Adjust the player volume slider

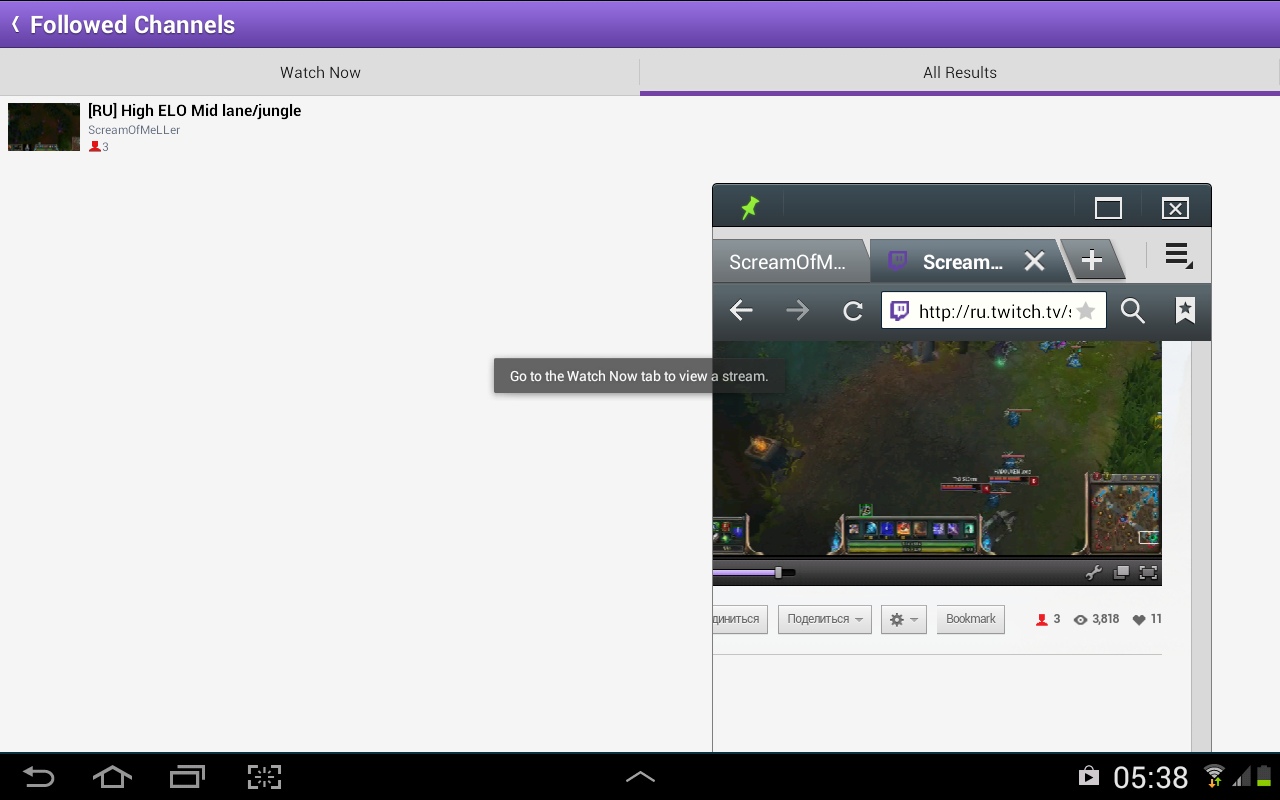pyautogui.click(x=778, y=573)
